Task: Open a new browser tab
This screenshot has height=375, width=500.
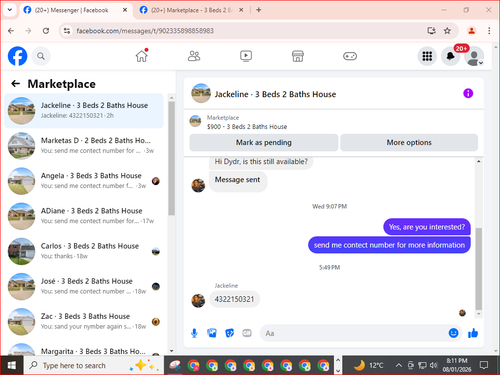Action: point(259,10)
